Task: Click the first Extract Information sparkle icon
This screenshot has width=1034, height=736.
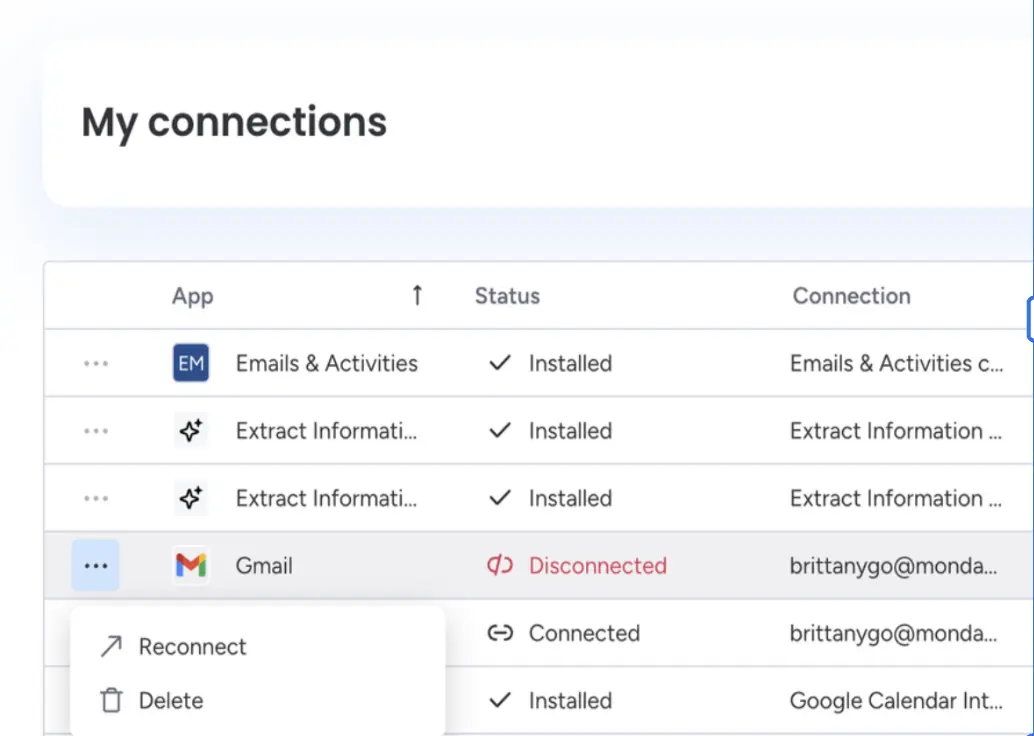Action: pyautogui.click(x=191, y=431)
